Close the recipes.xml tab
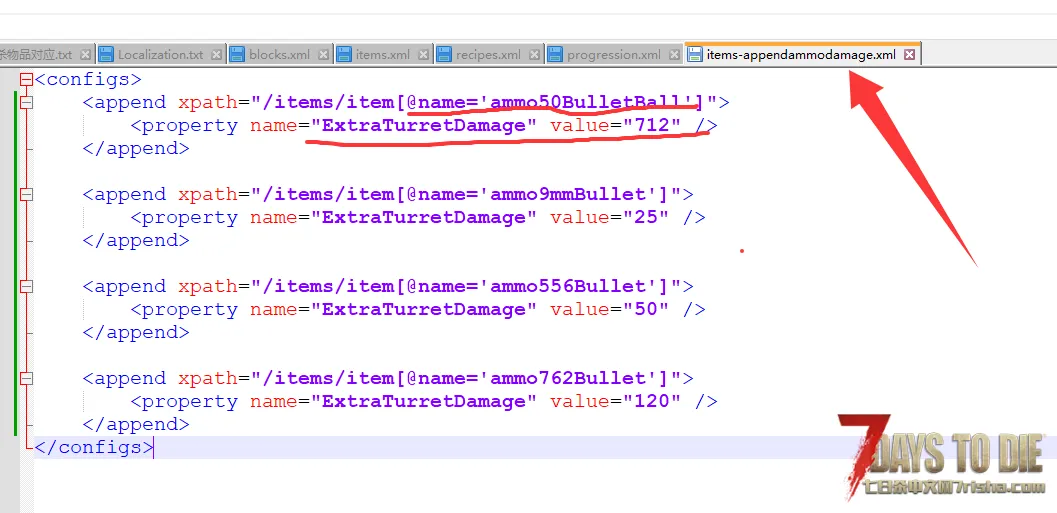The image size is (1057, 513). [x=535, y=55]
